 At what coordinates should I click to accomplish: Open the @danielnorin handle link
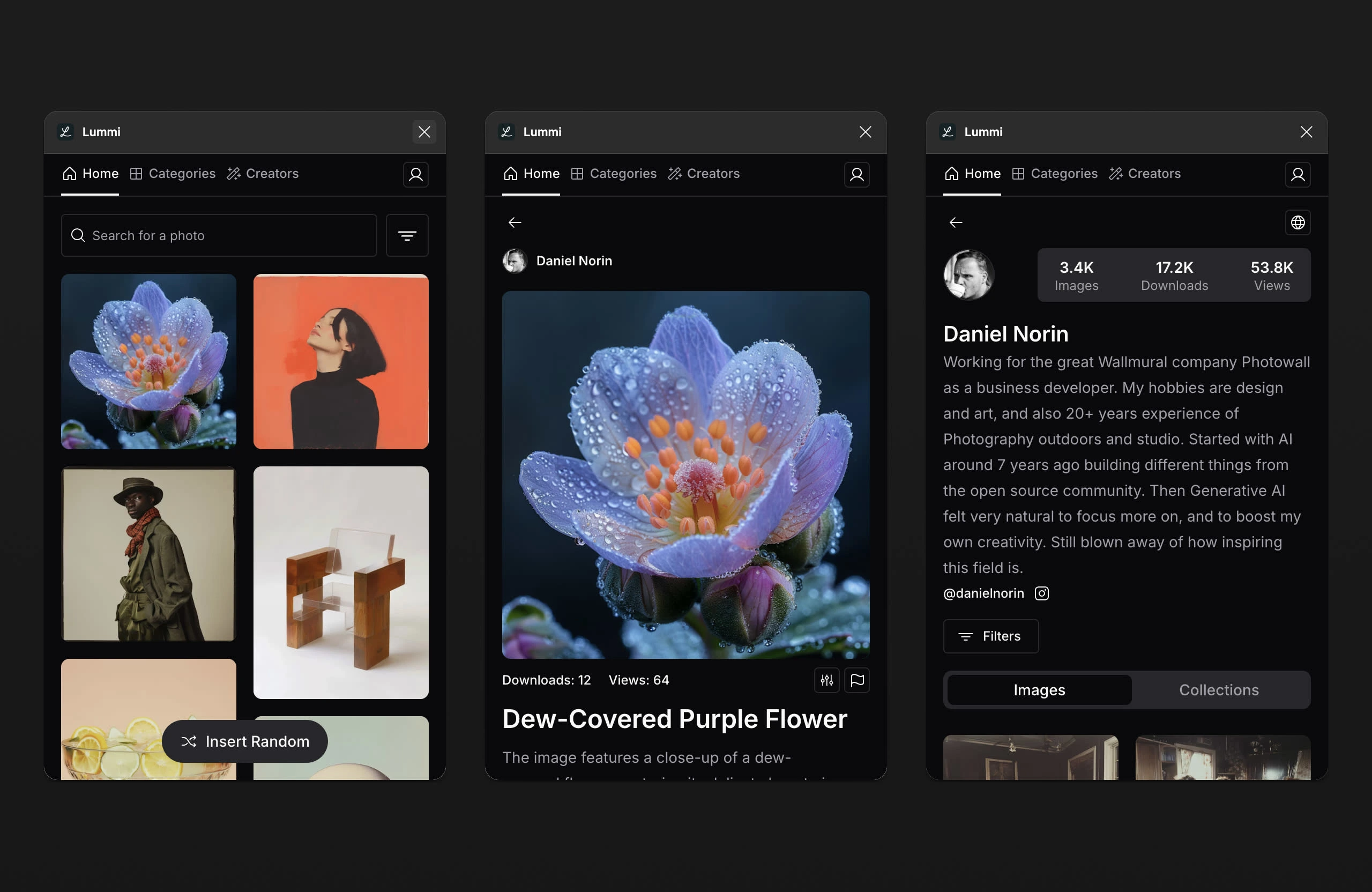tap(983, 593)
